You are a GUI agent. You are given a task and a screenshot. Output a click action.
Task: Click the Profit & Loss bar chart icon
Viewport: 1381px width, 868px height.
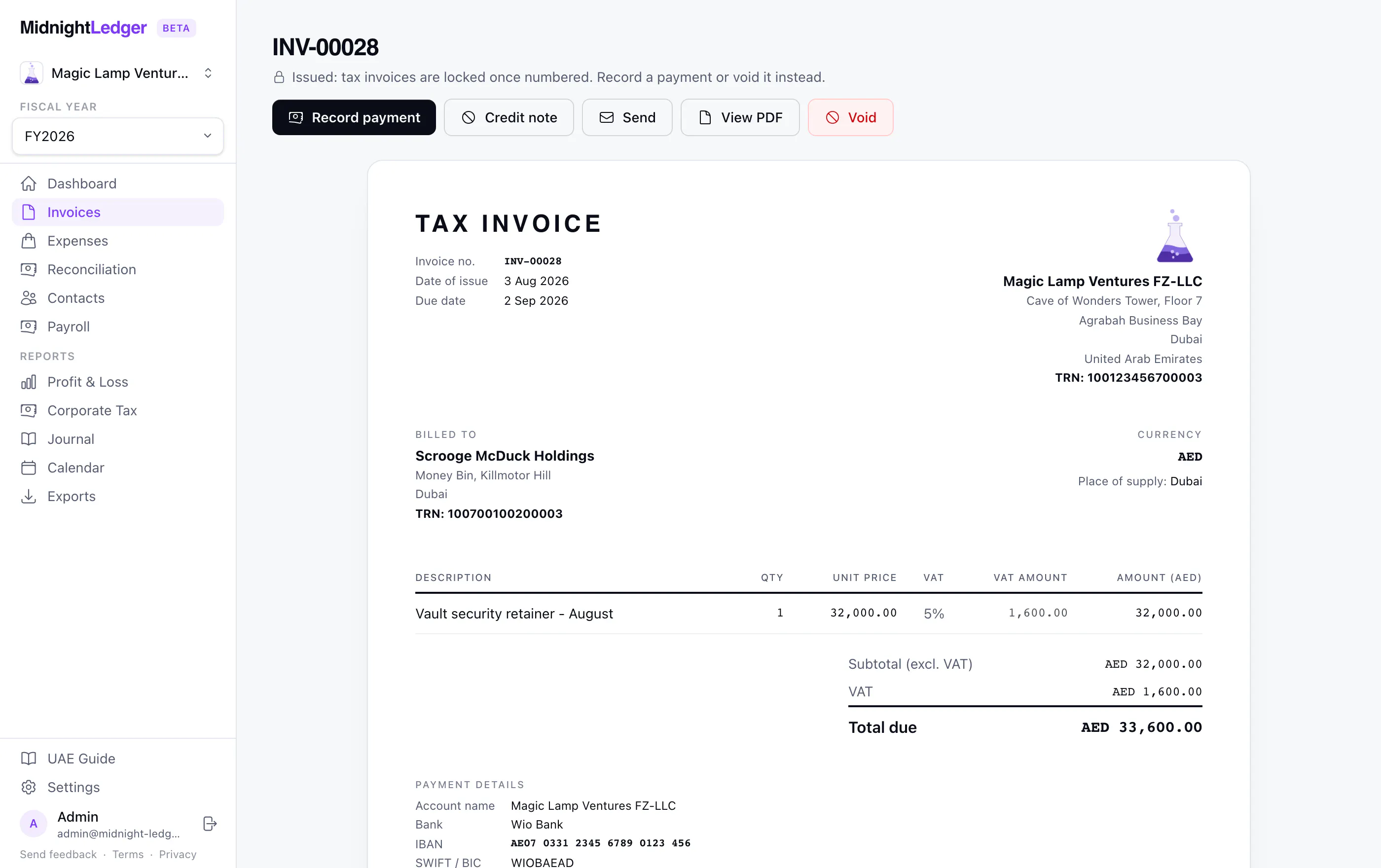[x=29, y=382]
